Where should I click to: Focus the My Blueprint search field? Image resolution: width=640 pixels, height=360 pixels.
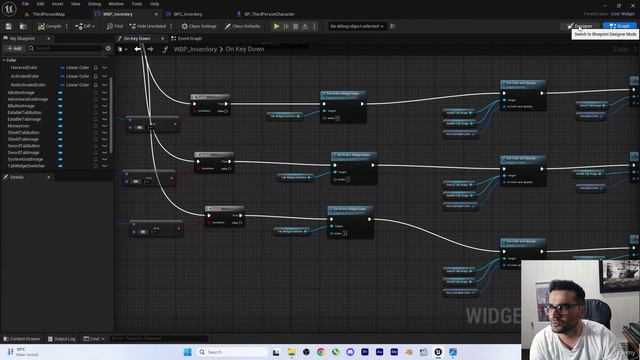tap(66, 48)
